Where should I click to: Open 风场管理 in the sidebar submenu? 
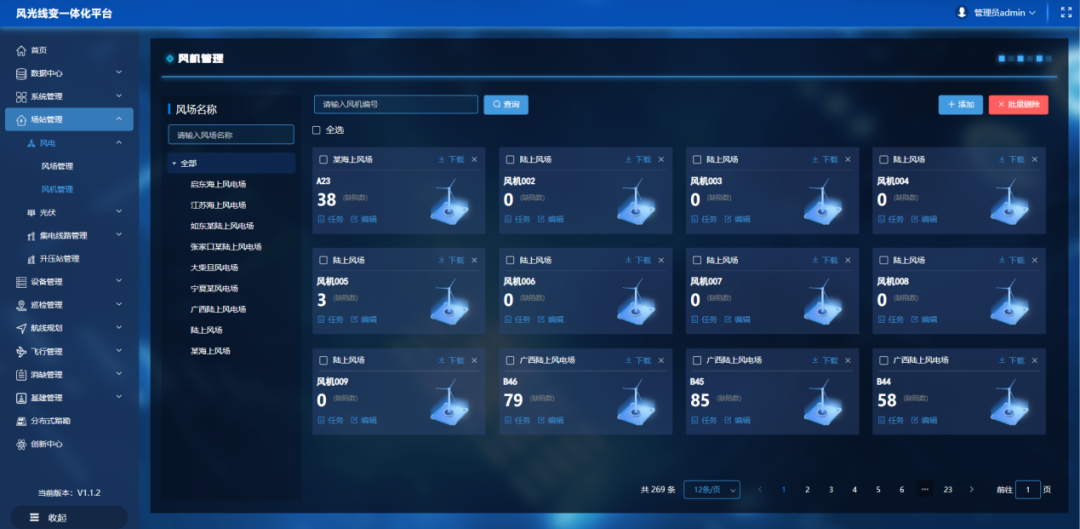pyautogui.click(x=57, y=166)
